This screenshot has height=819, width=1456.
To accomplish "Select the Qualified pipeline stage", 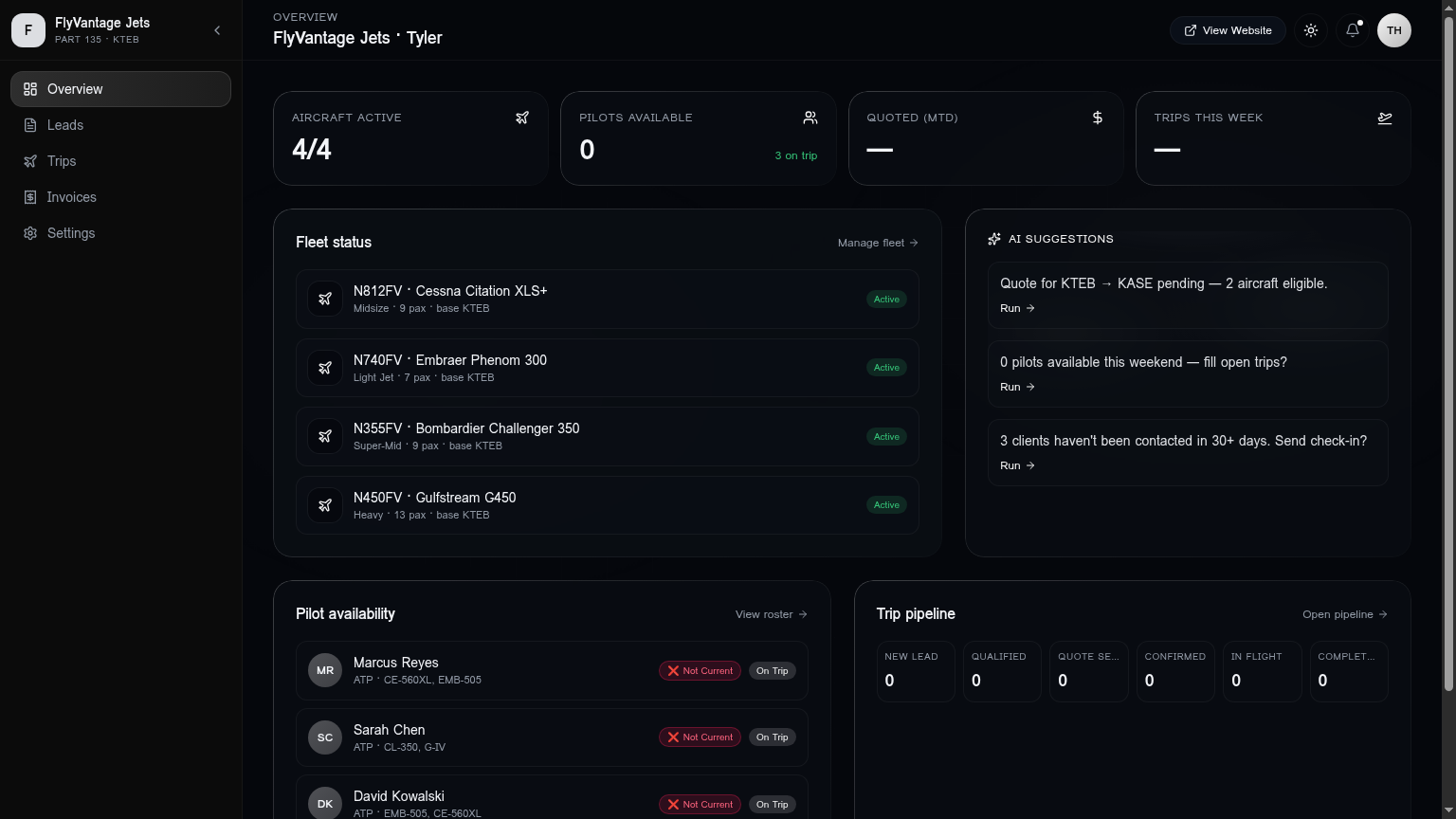I will [x=1002, y=672].
